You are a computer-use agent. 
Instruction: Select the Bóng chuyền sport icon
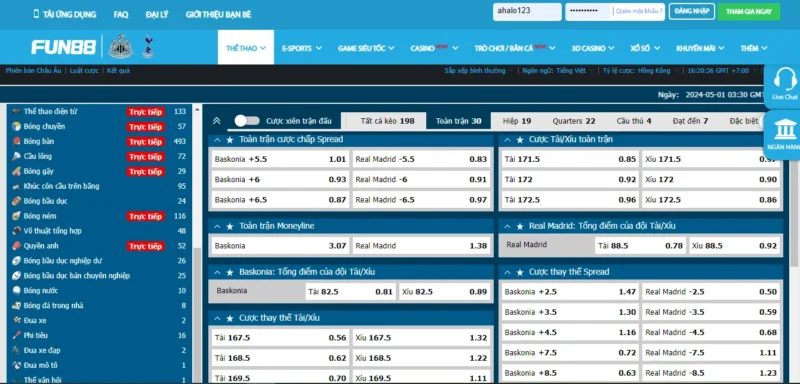[x=16, y=126]
